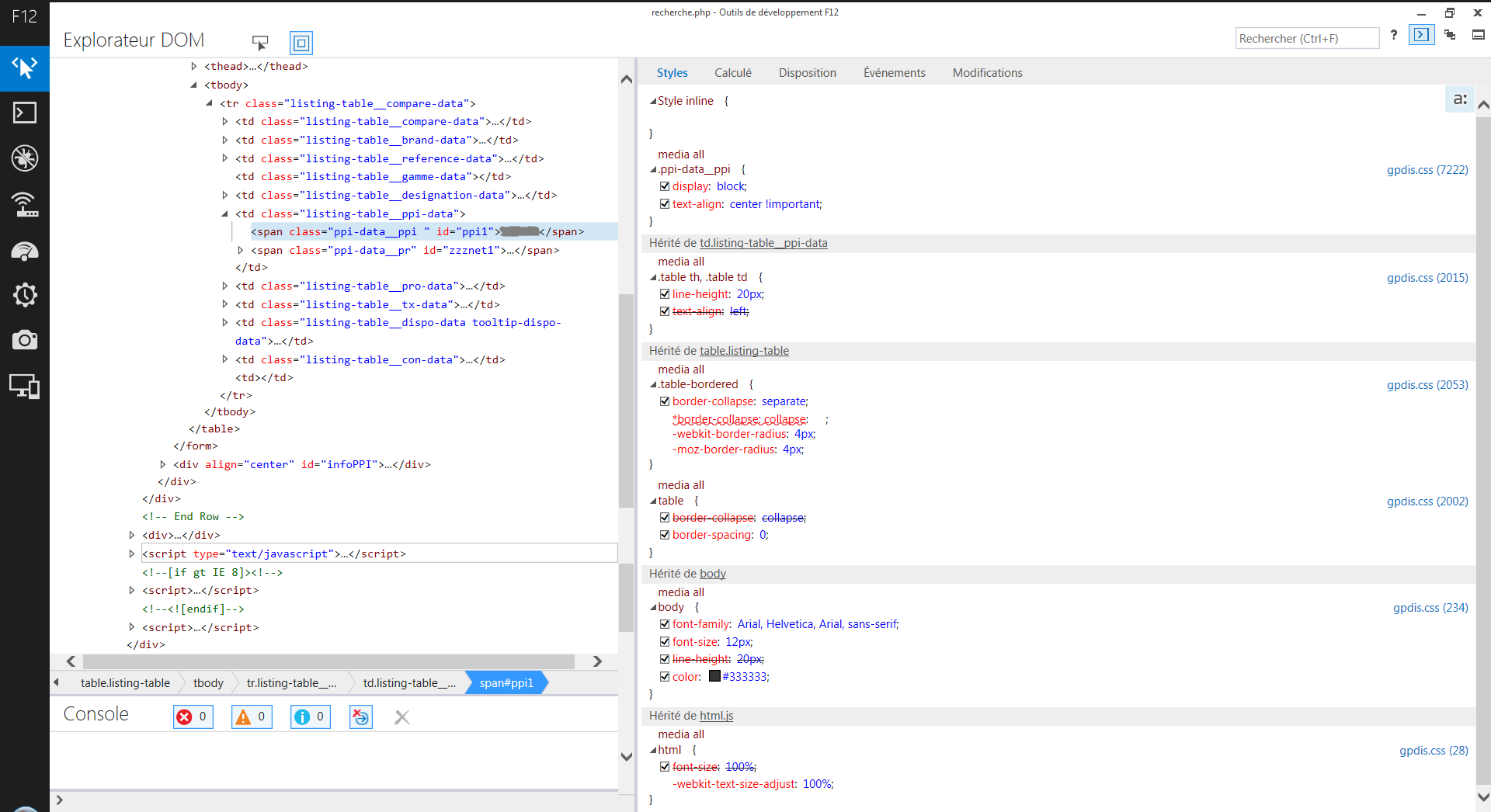Viewport: 1491px width, 812px height.
Task: Open the UI Responsiveness gauge tool
Action: pos(25,250)
